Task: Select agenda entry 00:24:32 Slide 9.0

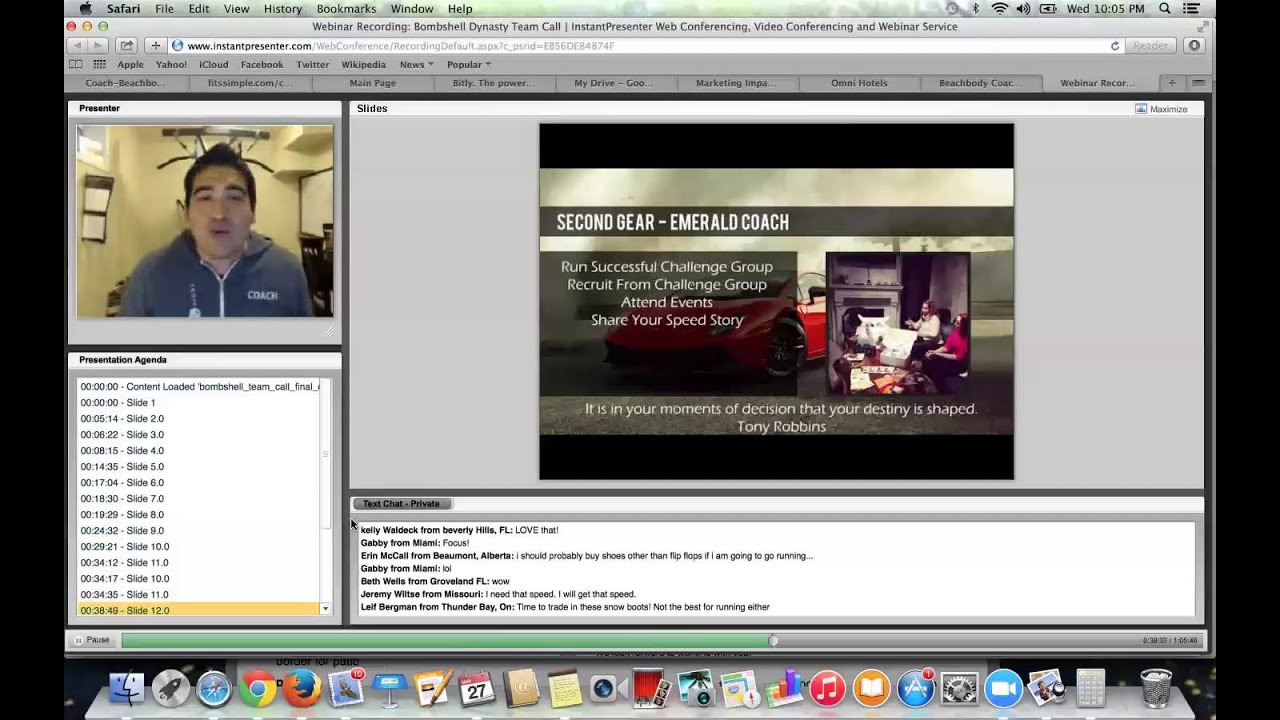Action: click(122, 531)
